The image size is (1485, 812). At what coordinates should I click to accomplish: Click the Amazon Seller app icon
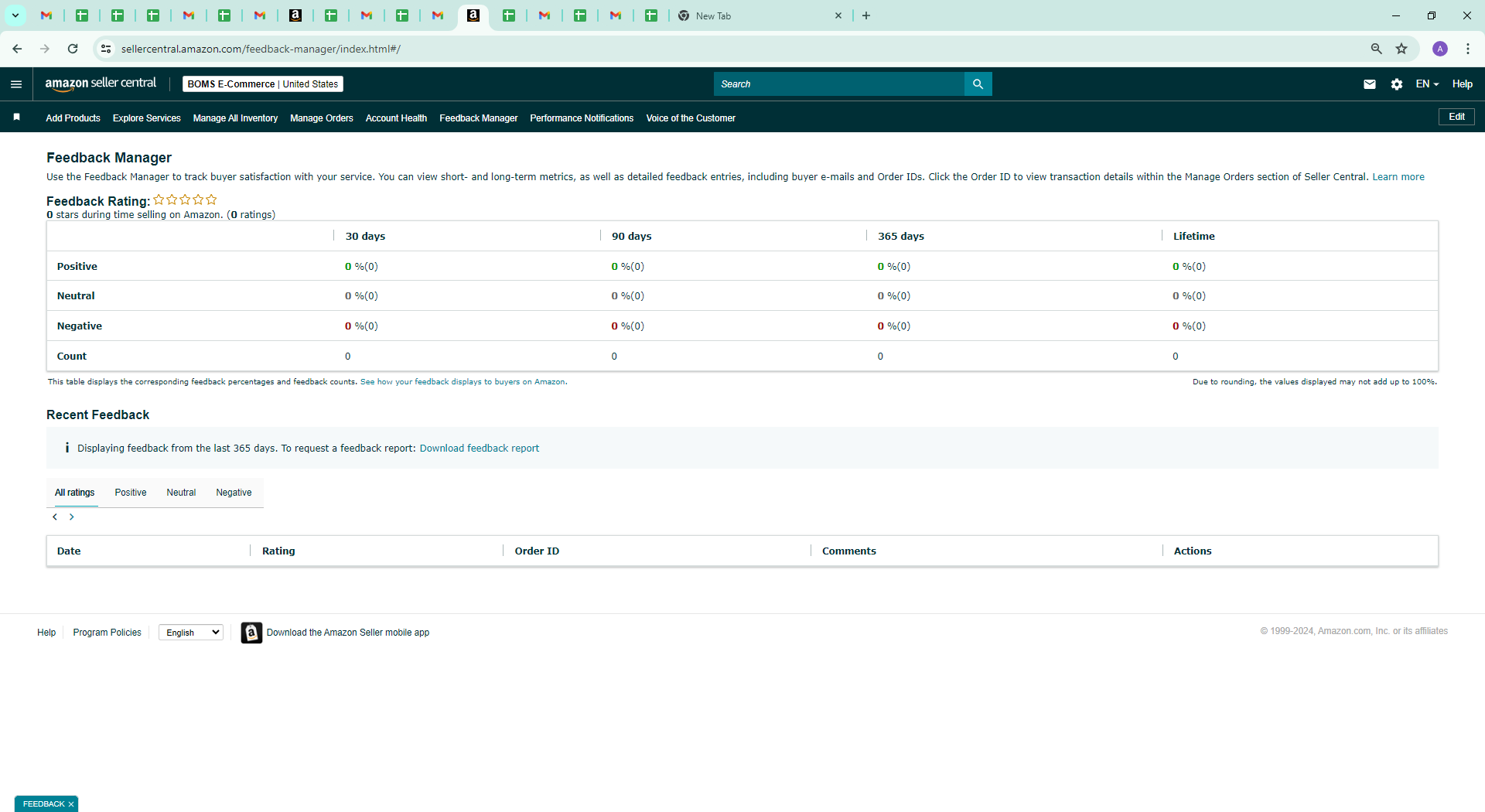(251, 633)
